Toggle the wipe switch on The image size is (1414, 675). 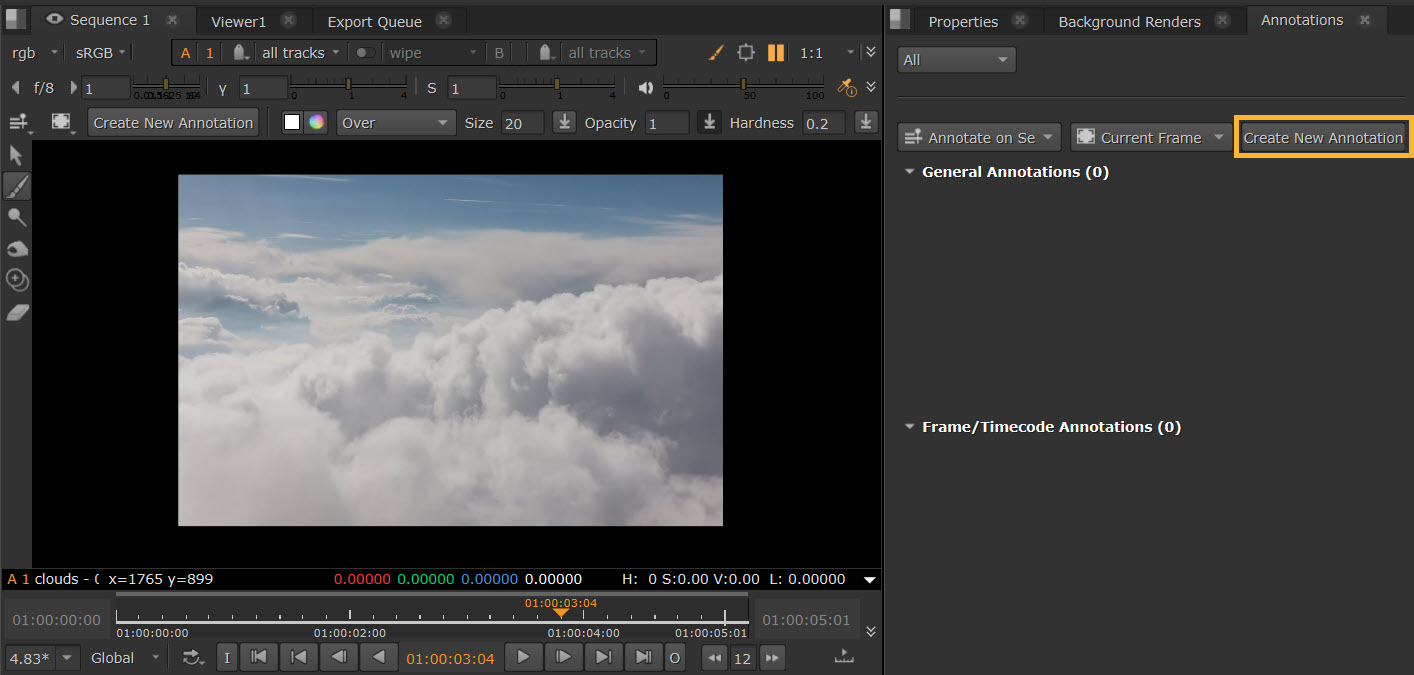pyautogui.click(x=365, y=53)
